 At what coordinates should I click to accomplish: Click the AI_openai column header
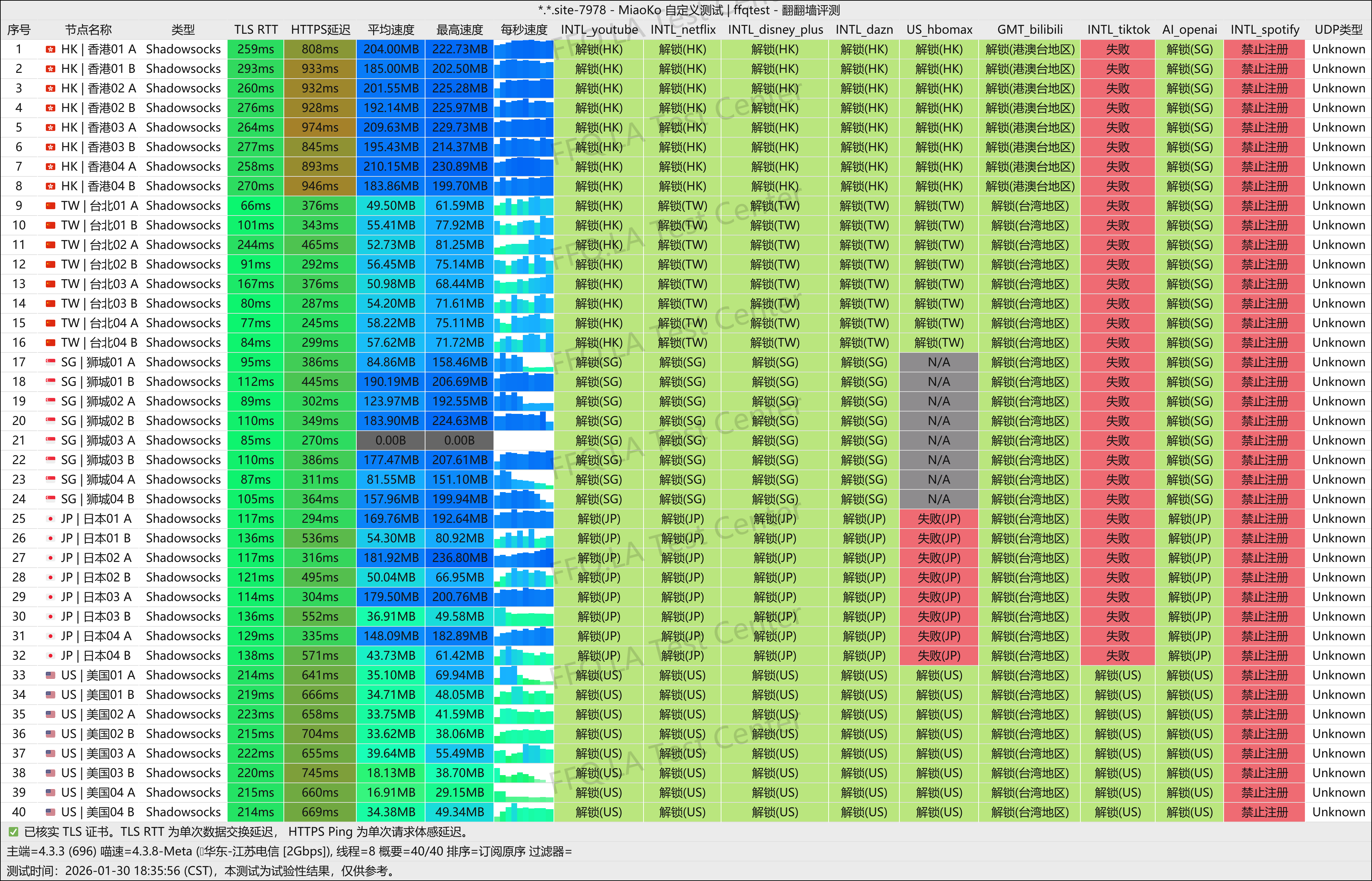pos(1189,30)
